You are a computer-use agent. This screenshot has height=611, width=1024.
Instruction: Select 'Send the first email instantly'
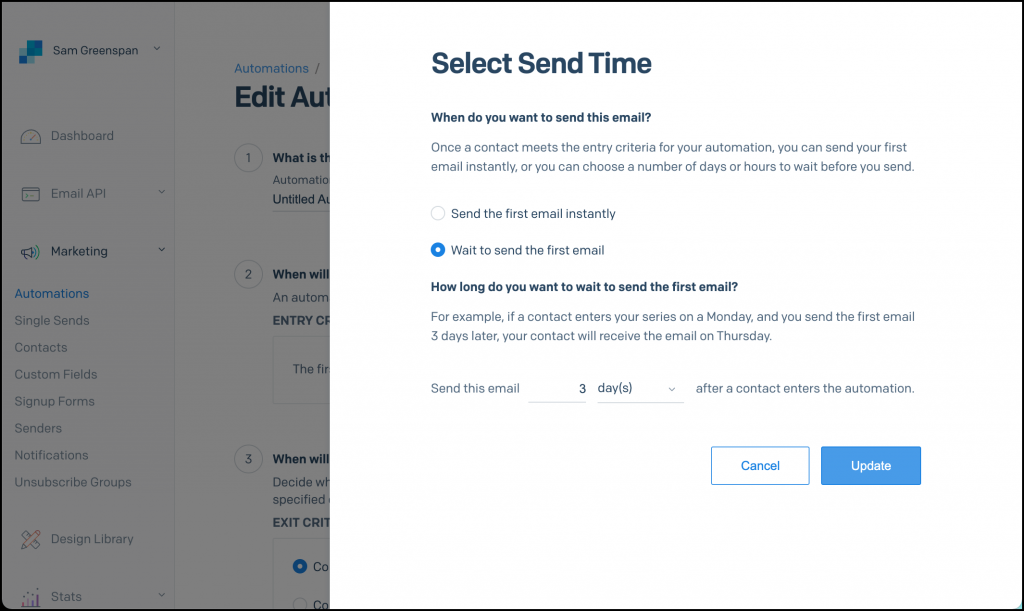point(438,213)
